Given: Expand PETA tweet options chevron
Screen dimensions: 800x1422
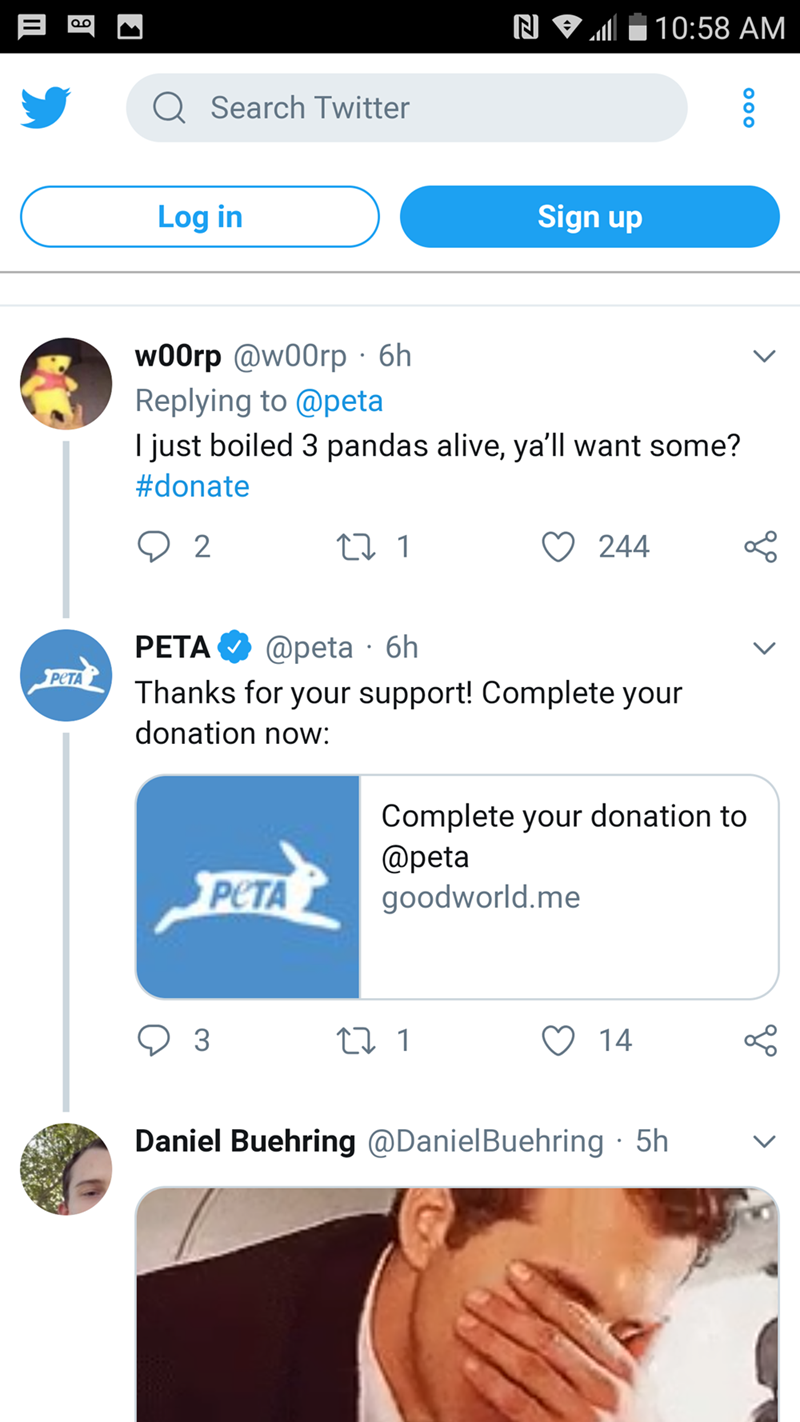Looking at the screenshot, I should coord(763,648).
